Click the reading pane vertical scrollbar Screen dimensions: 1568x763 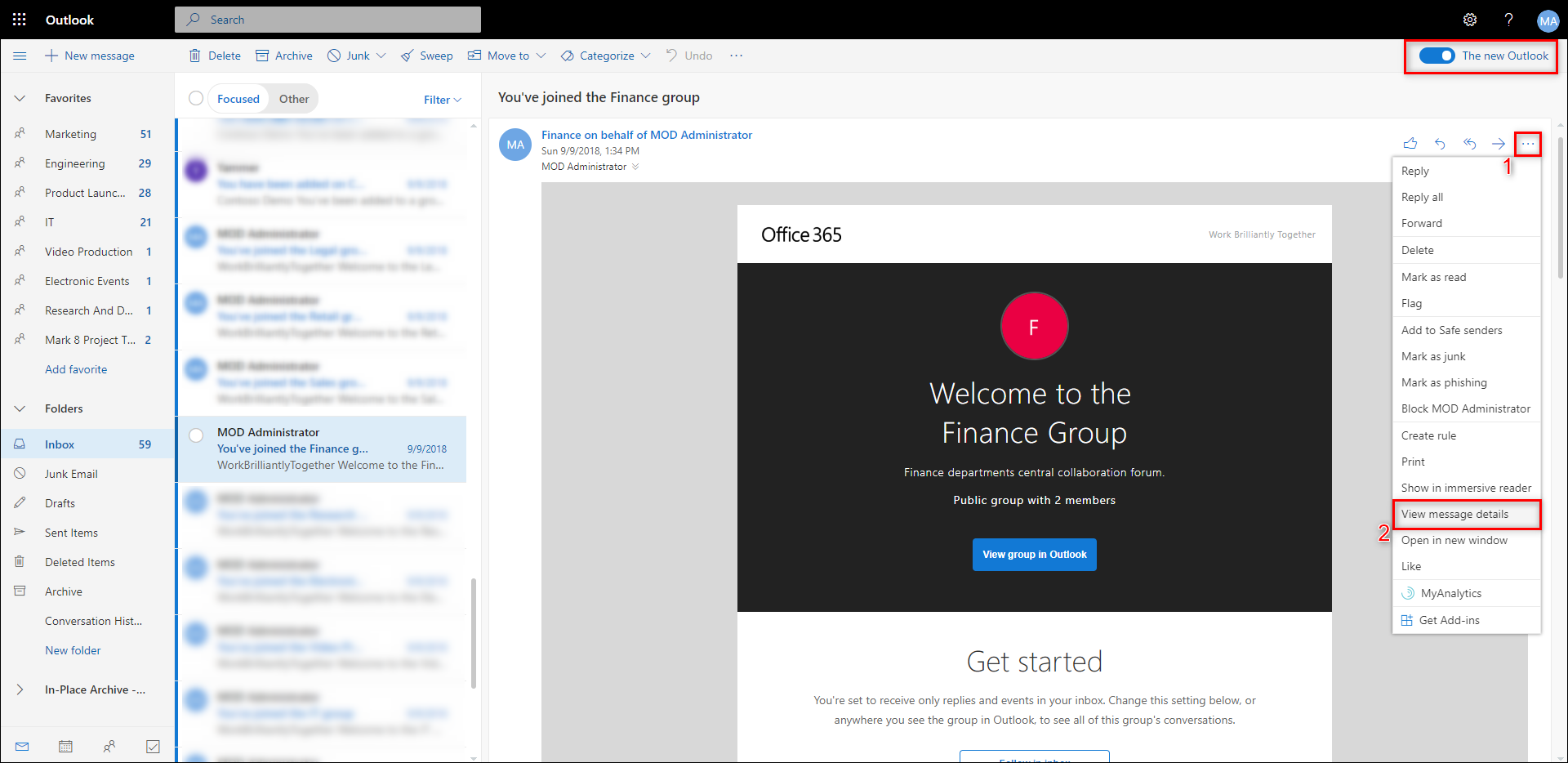[x=1561, y=208]
